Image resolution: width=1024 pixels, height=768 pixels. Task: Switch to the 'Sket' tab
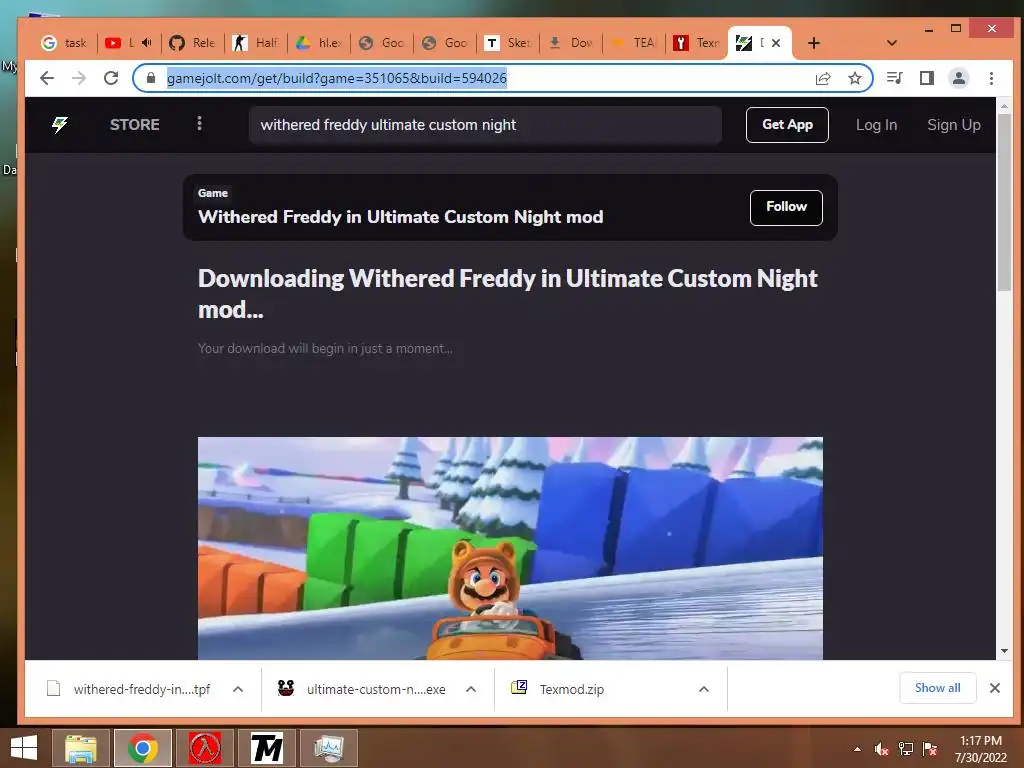(x=508, y=43)
